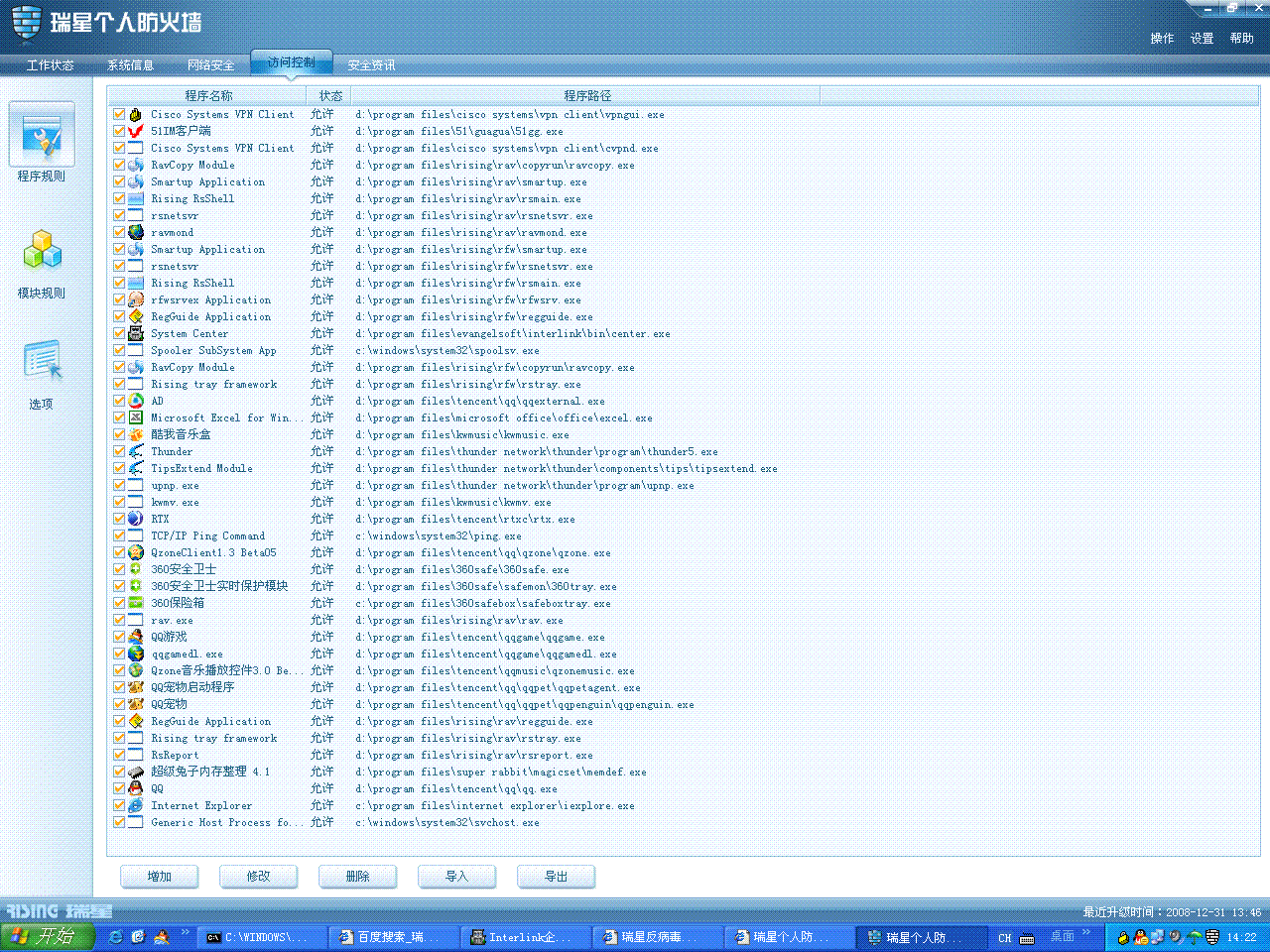Viewport: 1270px width, 952px height.
Task: Open the 设置 menu
Action: coord(1202,39)
